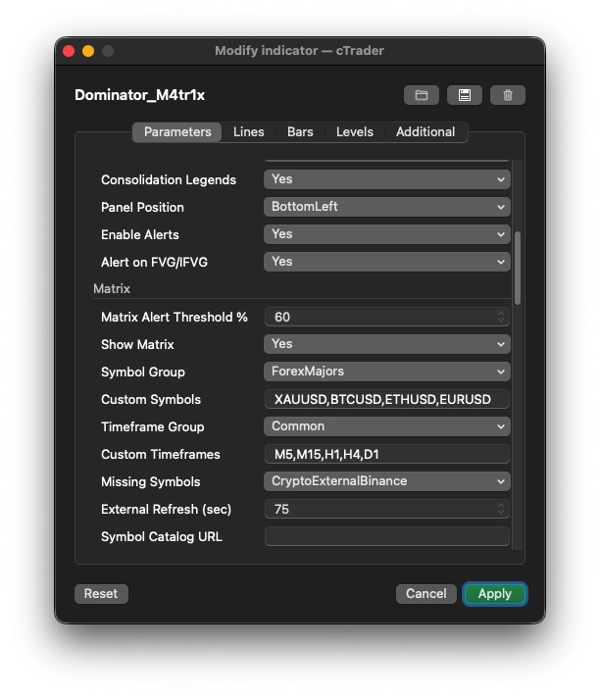
Task: Click the Show Matrix label
Action: point(138,344)
